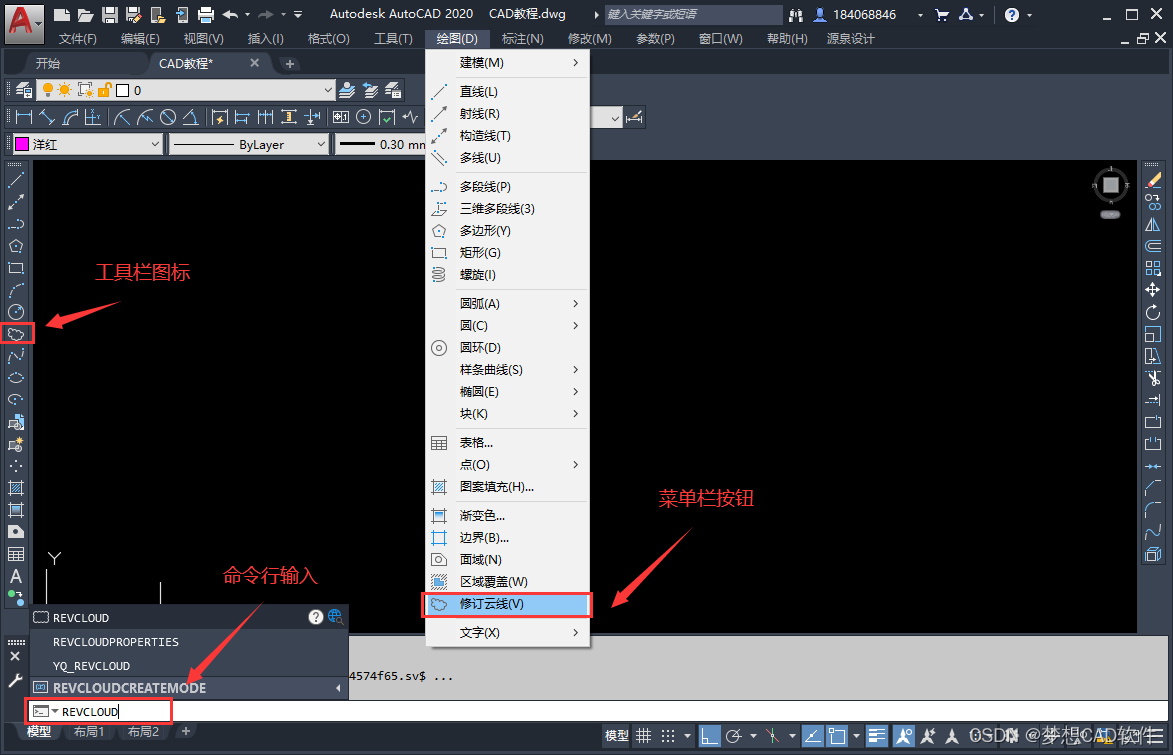The height and width of the screenshot is (755, 1173).
Task: Toggle polar tracking in status bar
Action: [x=734, y=736]
